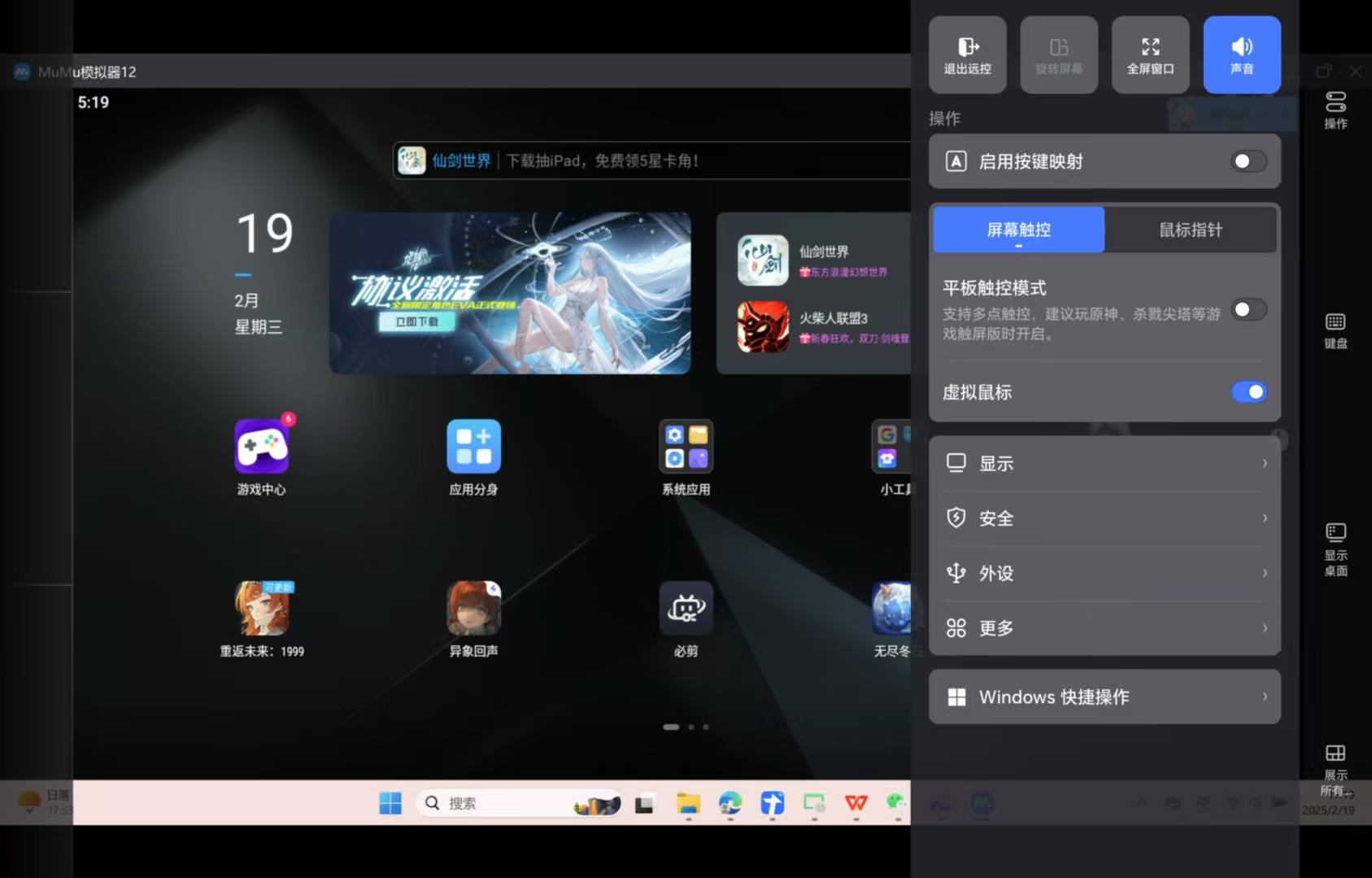The height and width of the screenshot is (878, 1372).
Task: Mute using the 声音 sound icon
Action: coord(1241,55)
